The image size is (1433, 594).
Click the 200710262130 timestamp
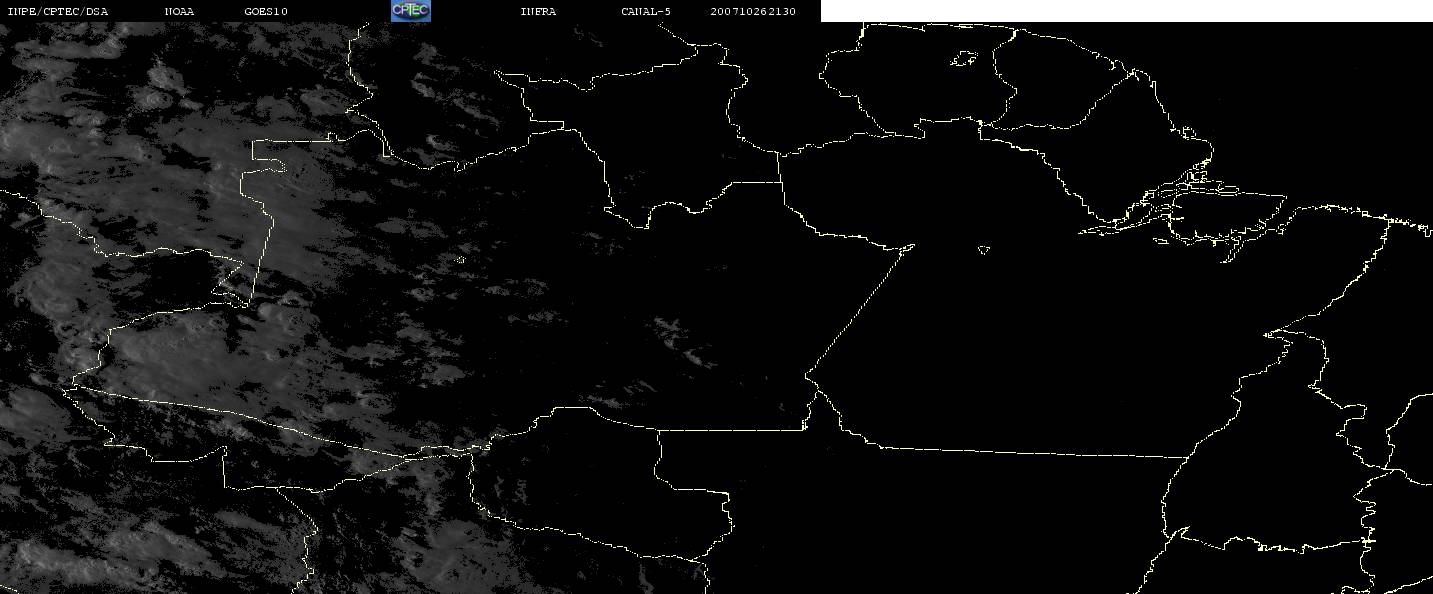tap(753, 11)
